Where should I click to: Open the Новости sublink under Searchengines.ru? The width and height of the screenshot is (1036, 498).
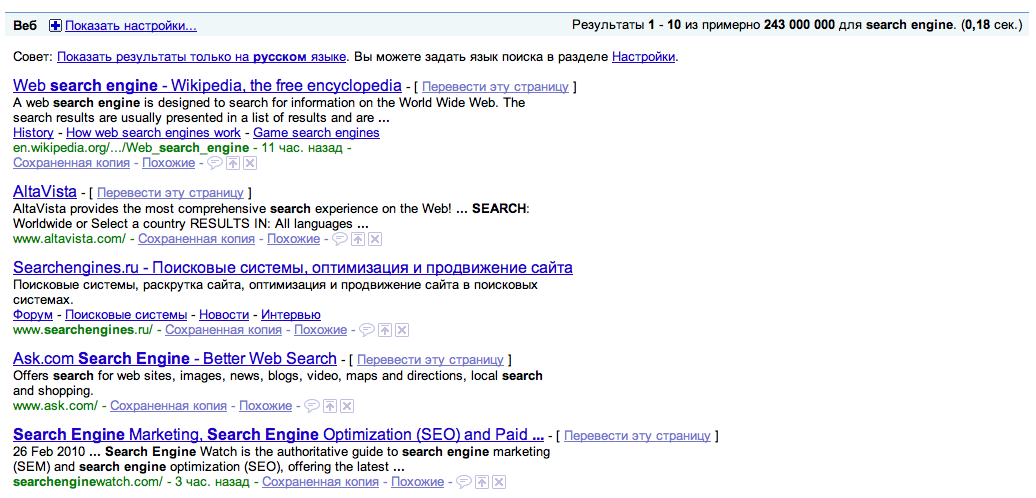click(224, 315)
